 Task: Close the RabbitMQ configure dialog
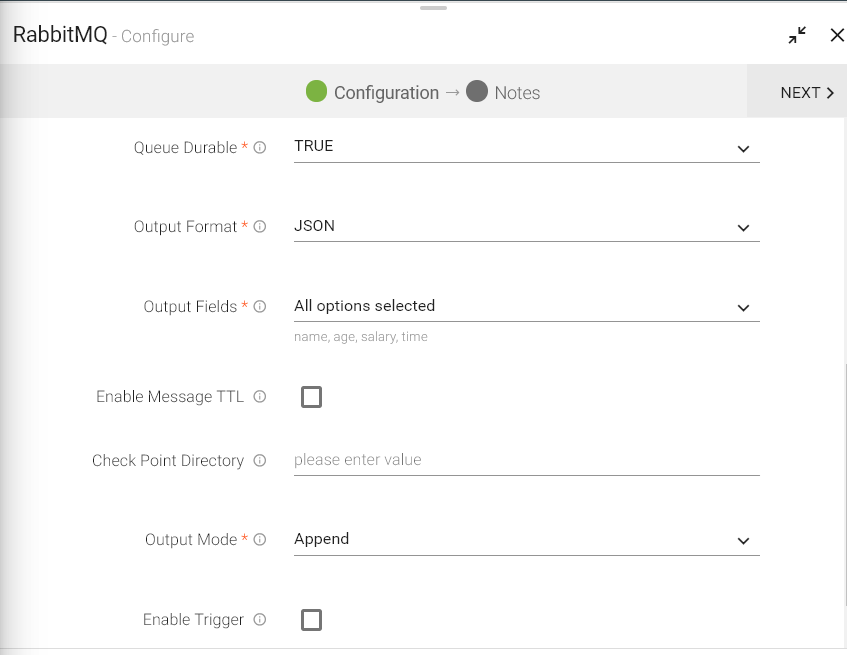point(837,35)
